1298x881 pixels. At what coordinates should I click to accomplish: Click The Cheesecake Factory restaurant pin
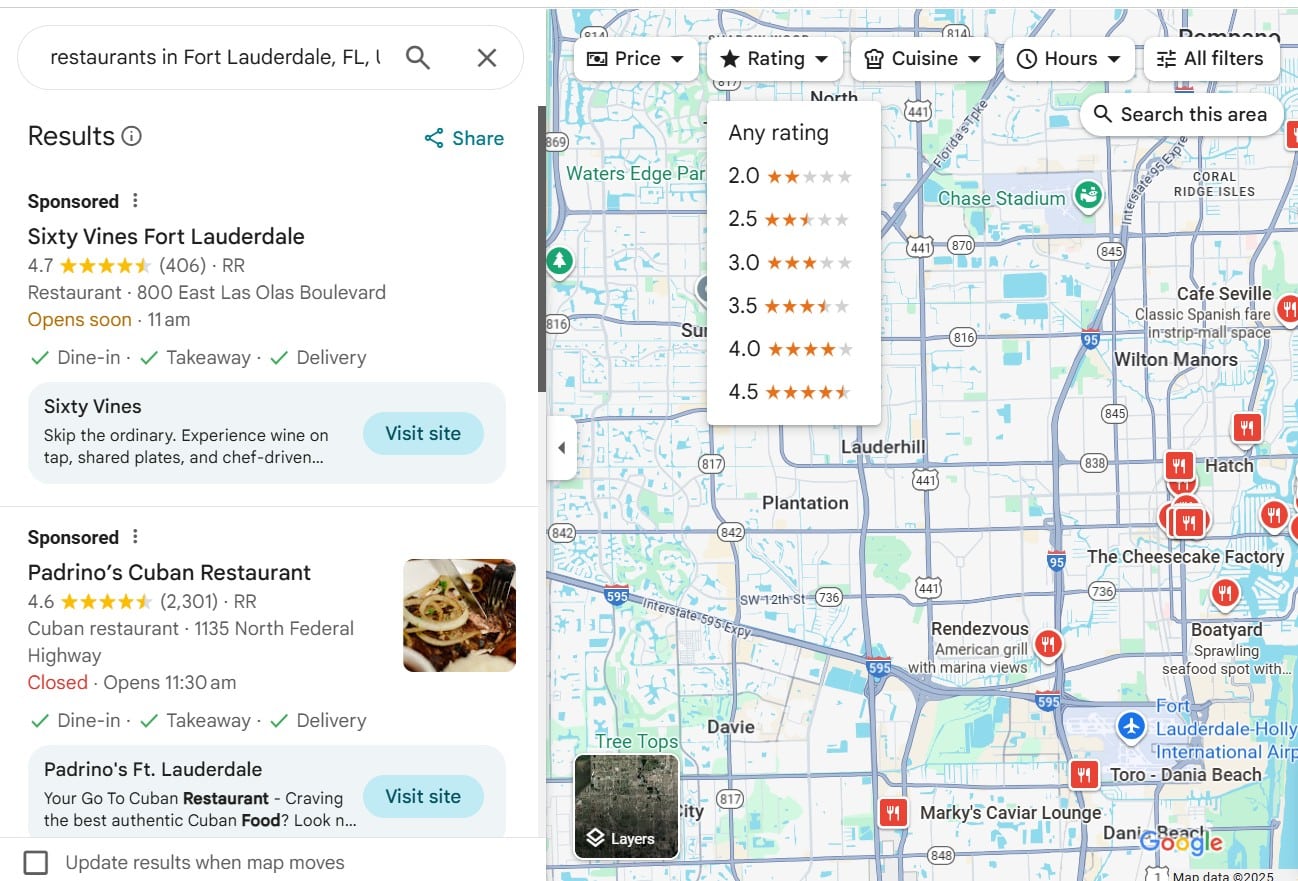click(x=1188, y=522)
